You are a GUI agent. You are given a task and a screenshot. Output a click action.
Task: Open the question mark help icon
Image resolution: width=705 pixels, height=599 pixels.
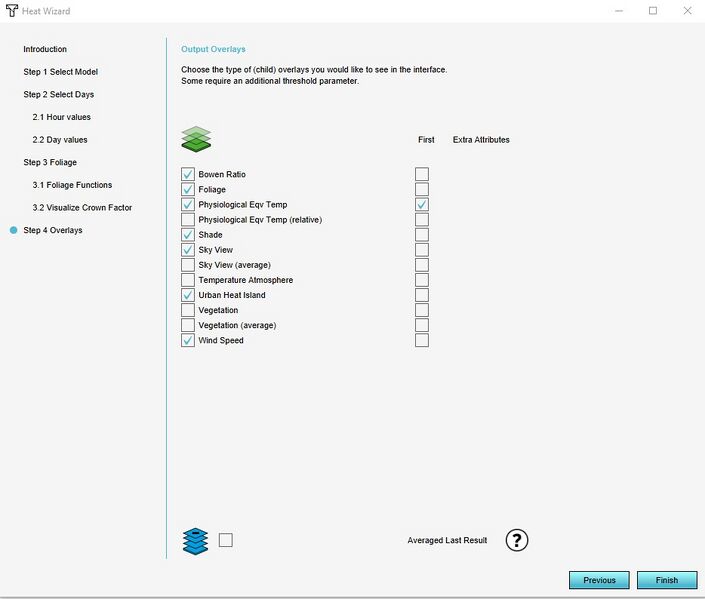coord(516,541)
